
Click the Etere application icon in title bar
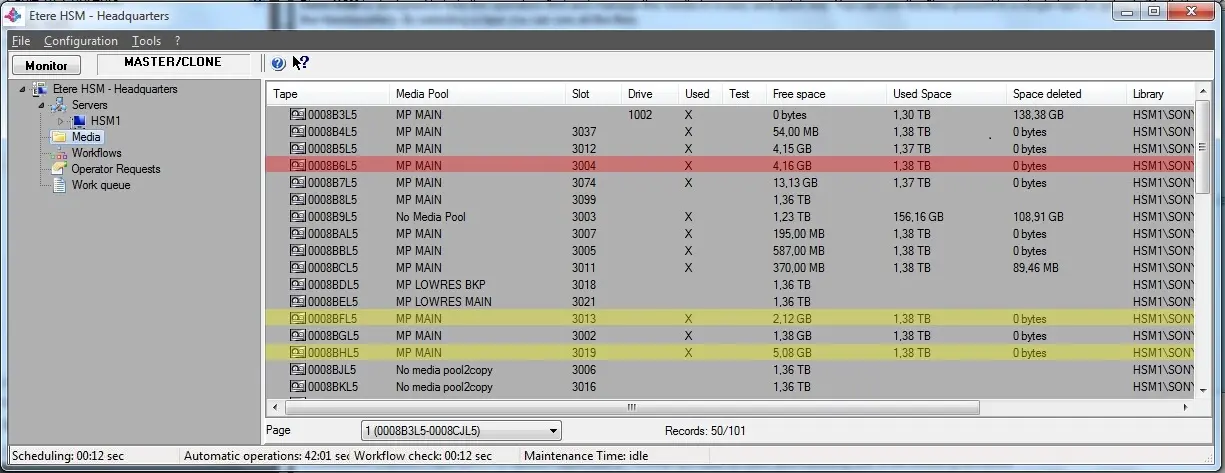point(15,16)
